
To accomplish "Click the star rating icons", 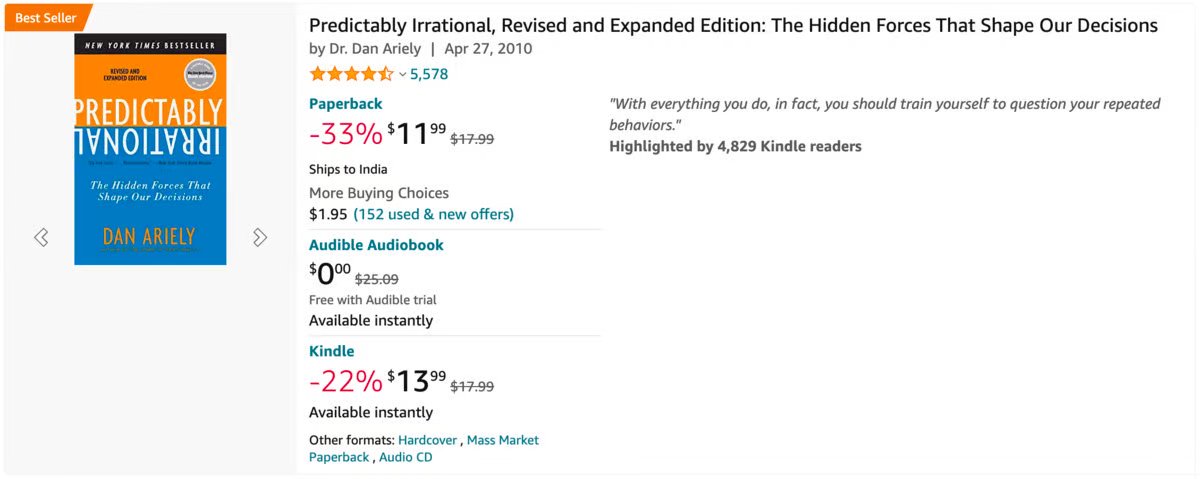I will pos(351,74).
